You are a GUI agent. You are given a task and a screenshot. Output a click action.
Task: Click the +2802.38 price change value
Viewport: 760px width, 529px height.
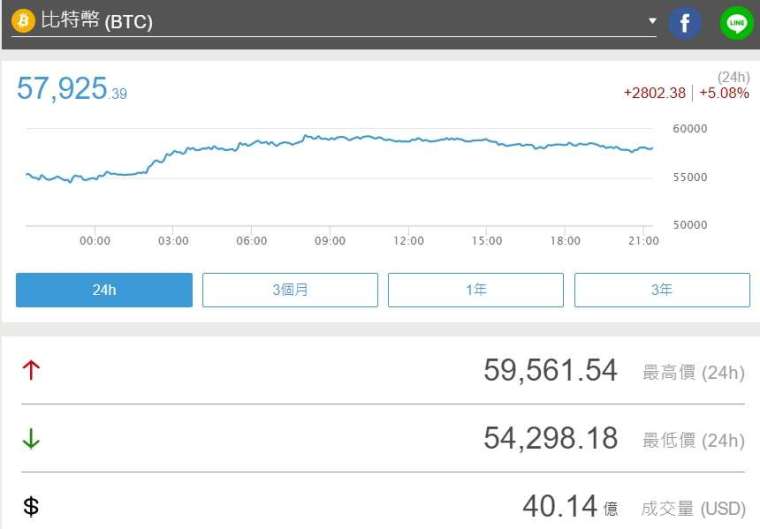(654, 93)
